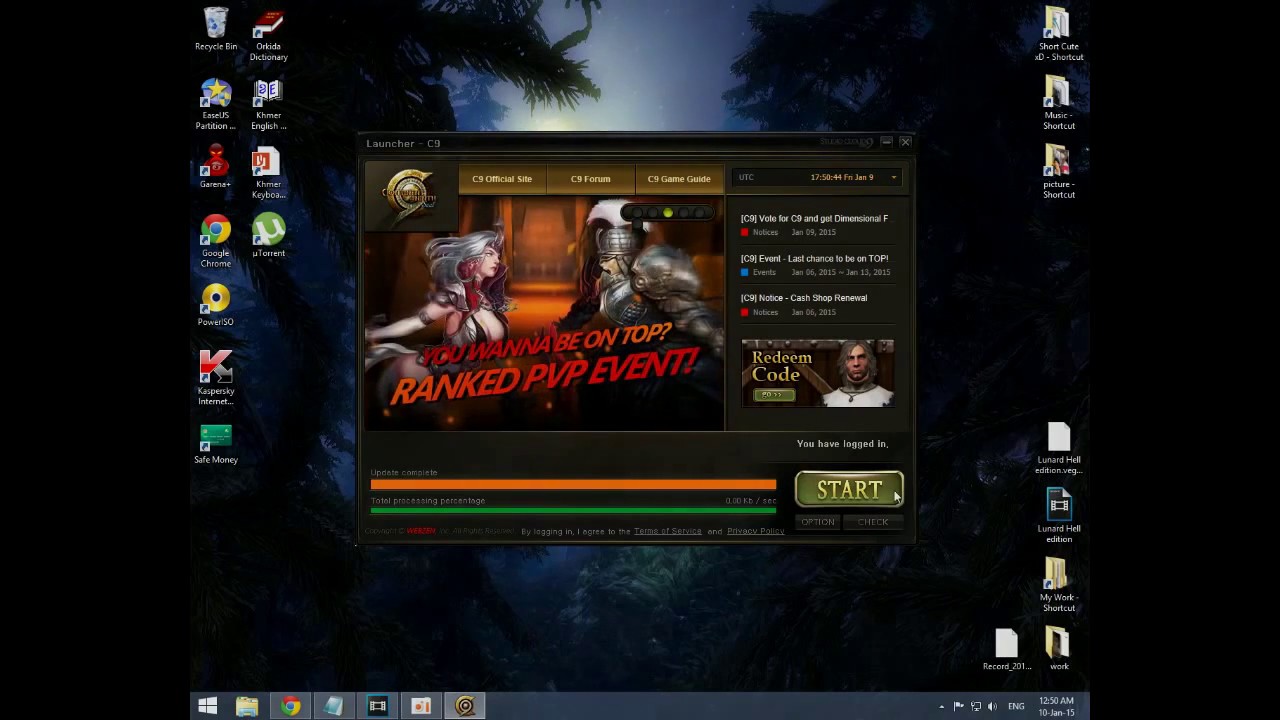Open the C9 Game Guide tab
Image resolution: width=1280 pixels, height=720 pixels.
(679, 179)
